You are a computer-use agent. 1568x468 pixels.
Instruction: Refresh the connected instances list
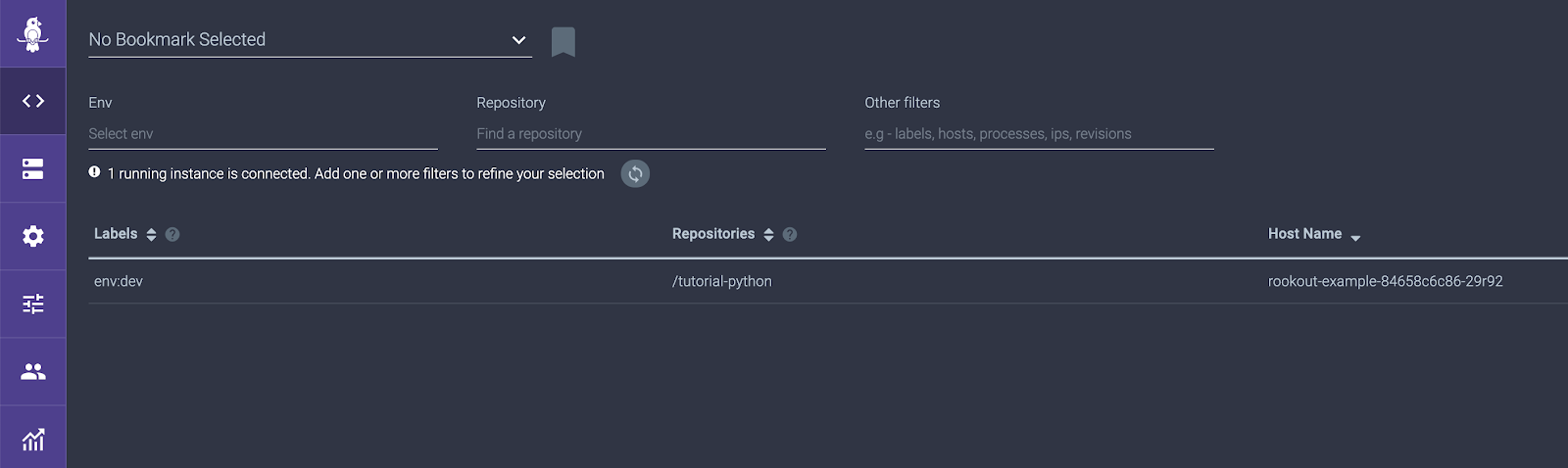[635, 174]
